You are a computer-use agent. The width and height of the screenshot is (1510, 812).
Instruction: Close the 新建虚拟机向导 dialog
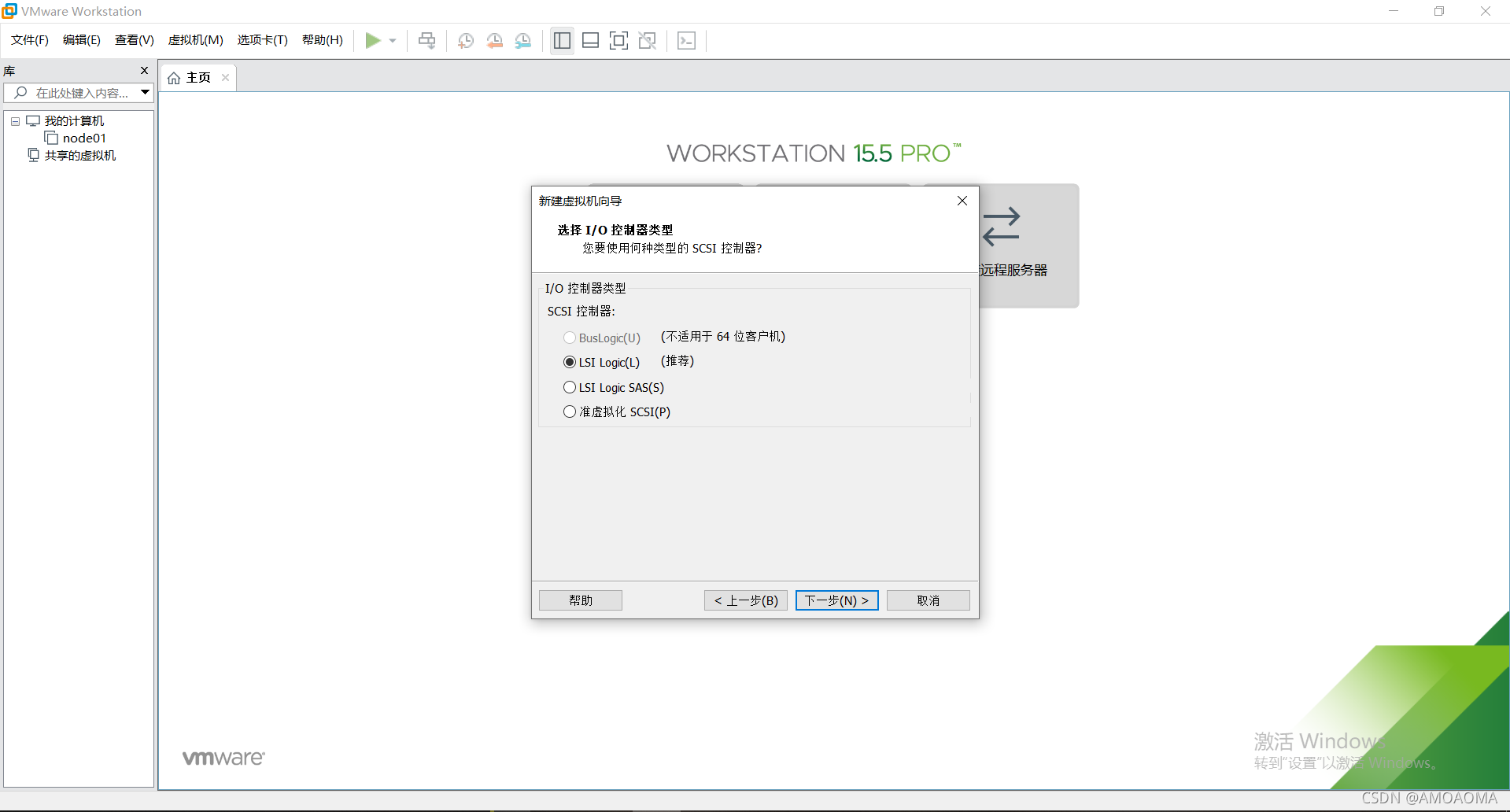(x=962, y=201)
